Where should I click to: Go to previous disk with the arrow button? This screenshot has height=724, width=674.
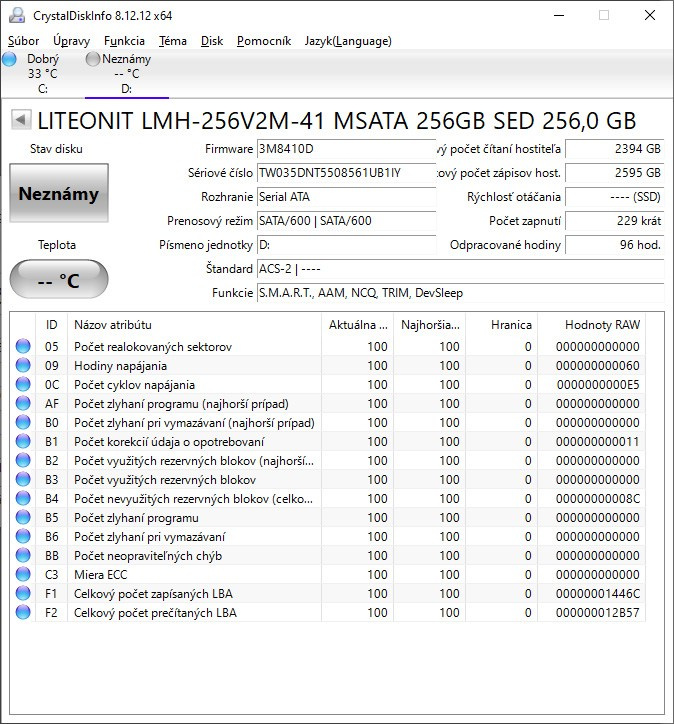click(x=21, y=120)
